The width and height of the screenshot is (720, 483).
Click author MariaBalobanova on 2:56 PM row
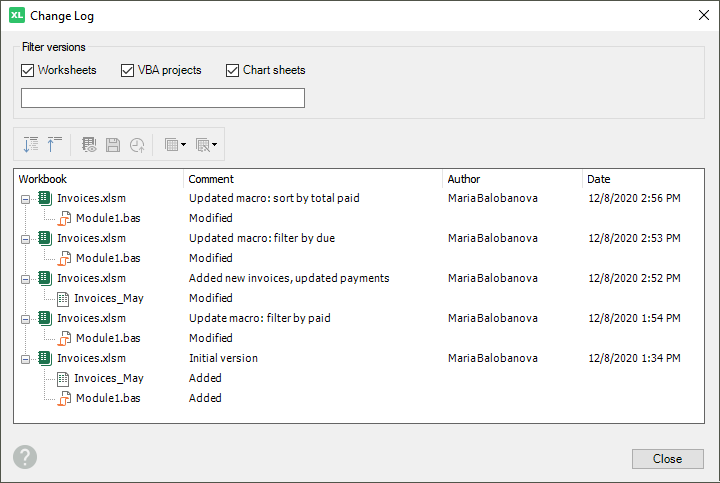point(493,198)
